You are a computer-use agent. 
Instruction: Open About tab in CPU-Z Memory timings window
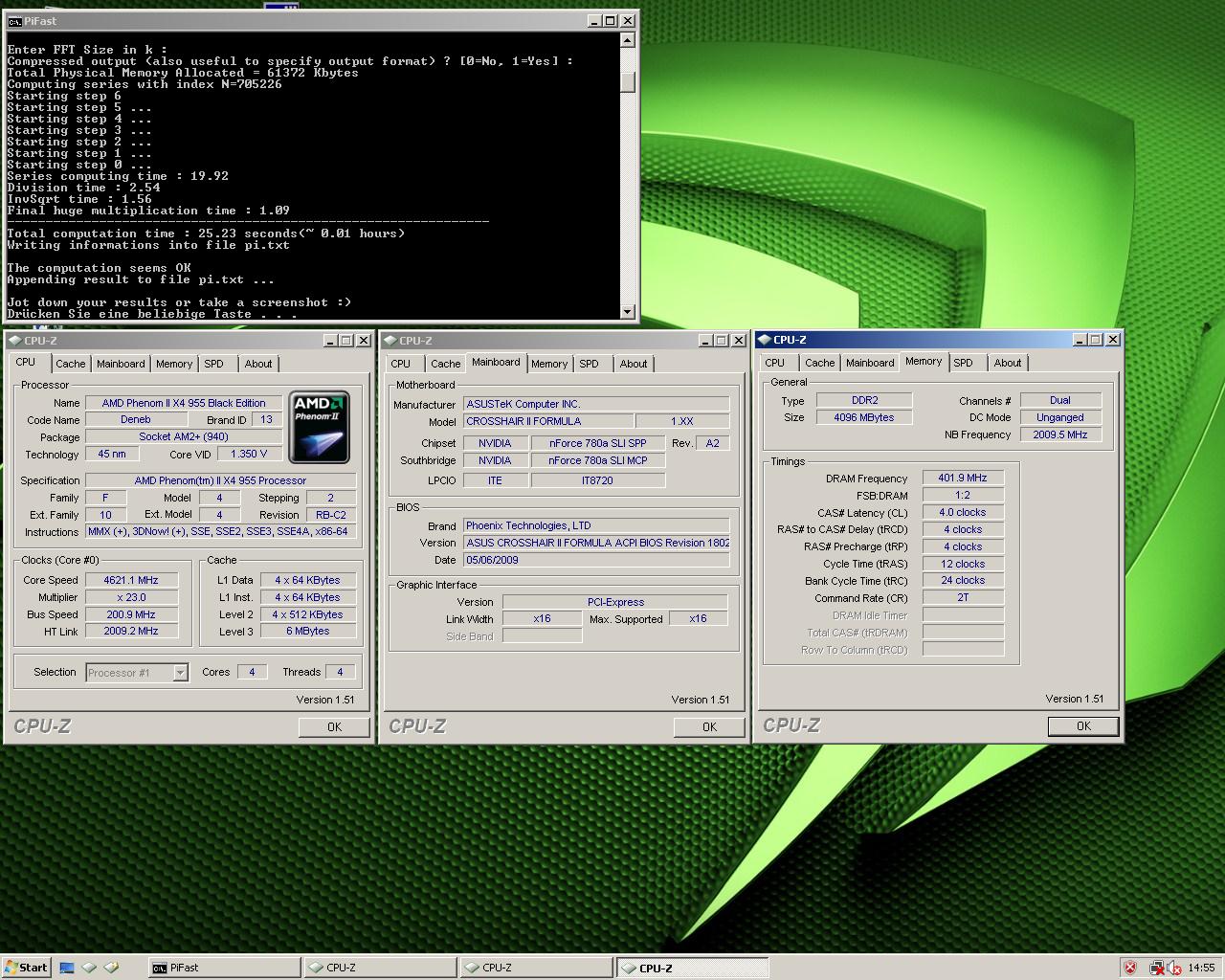click(x=1008, y=363)
